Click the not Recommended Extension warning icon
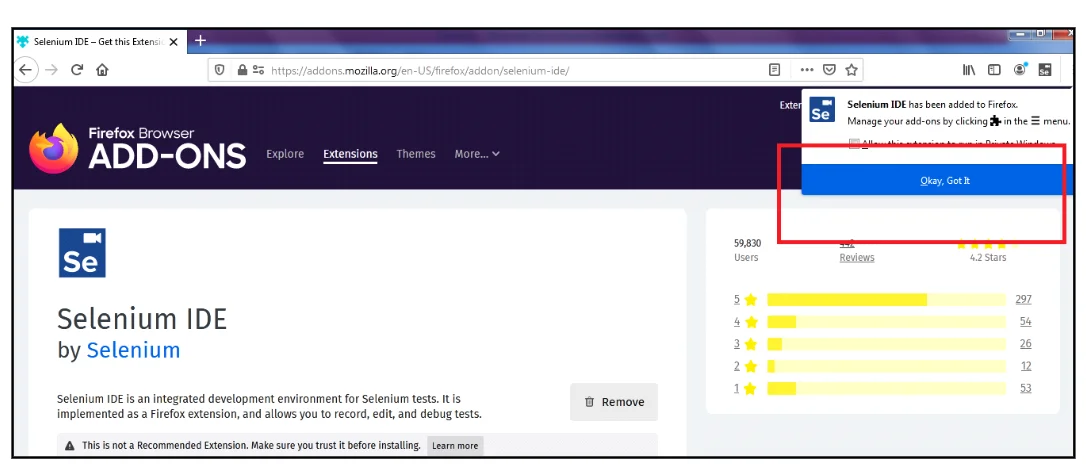This screenshot has width=1086, height=471. tap(69, 445)
